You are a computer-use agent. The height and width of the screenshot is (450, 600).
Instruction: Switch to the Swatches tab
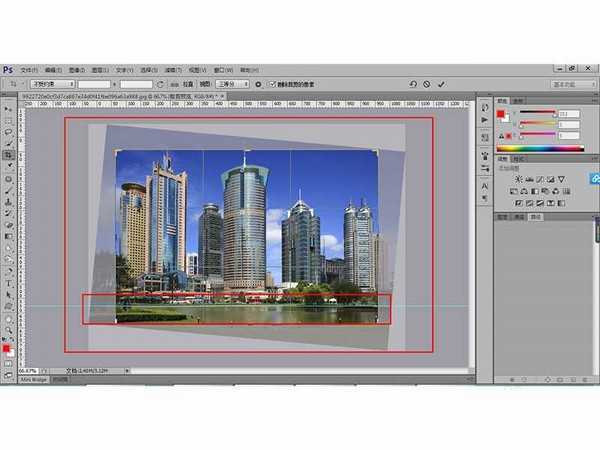518,101
